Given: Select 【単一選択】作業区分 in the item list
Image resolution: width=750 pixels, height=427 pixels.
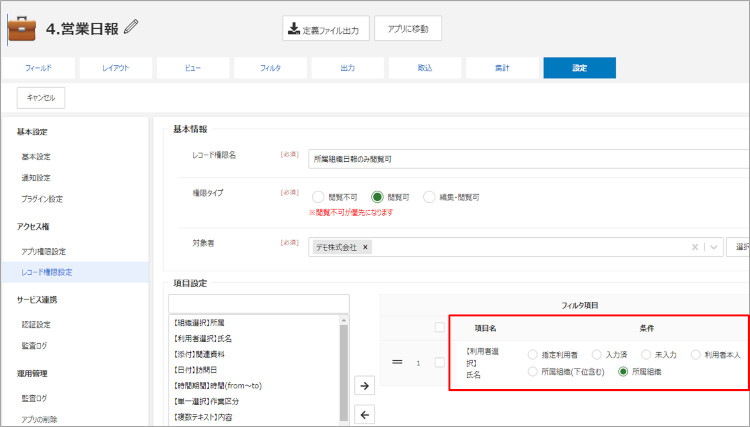Looking at the screenshot, I should [206, 402].
